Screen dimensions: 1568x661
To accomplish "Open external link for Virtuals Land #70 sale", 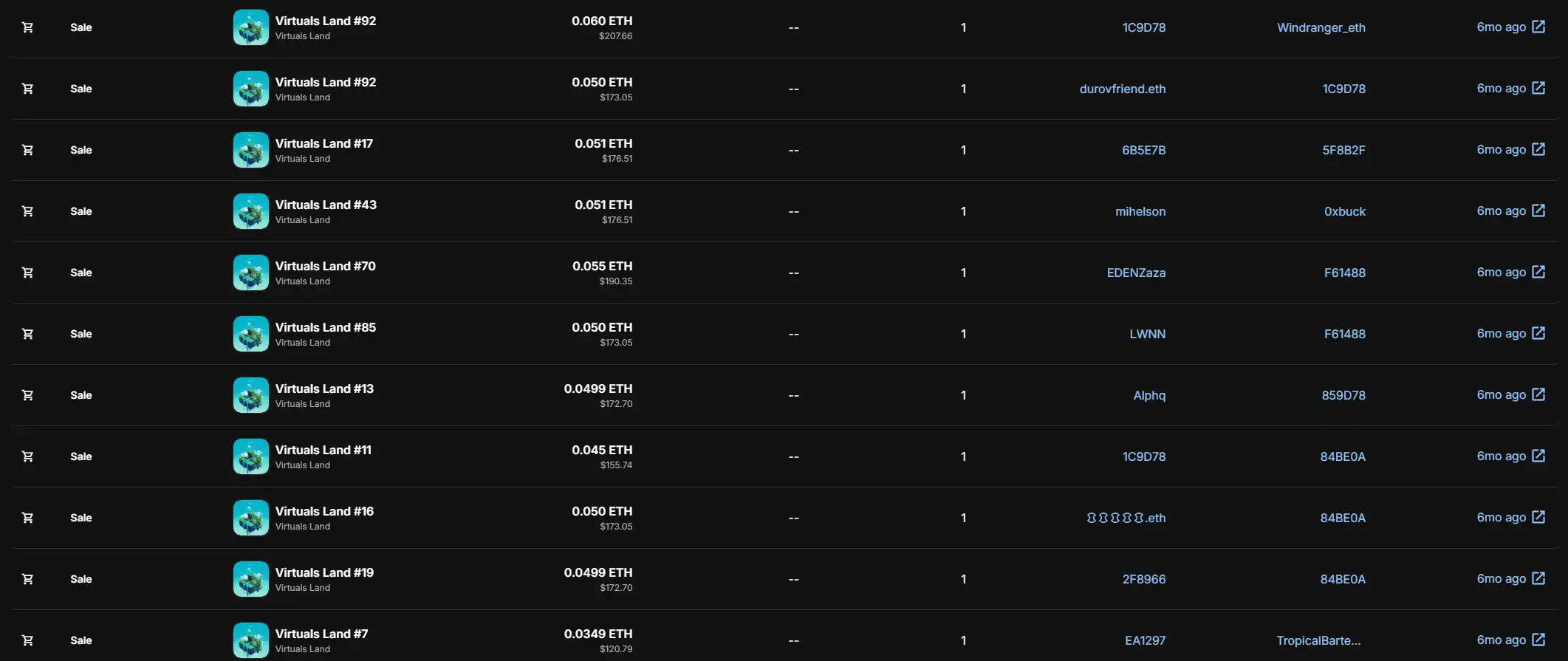I will 1538,272.
